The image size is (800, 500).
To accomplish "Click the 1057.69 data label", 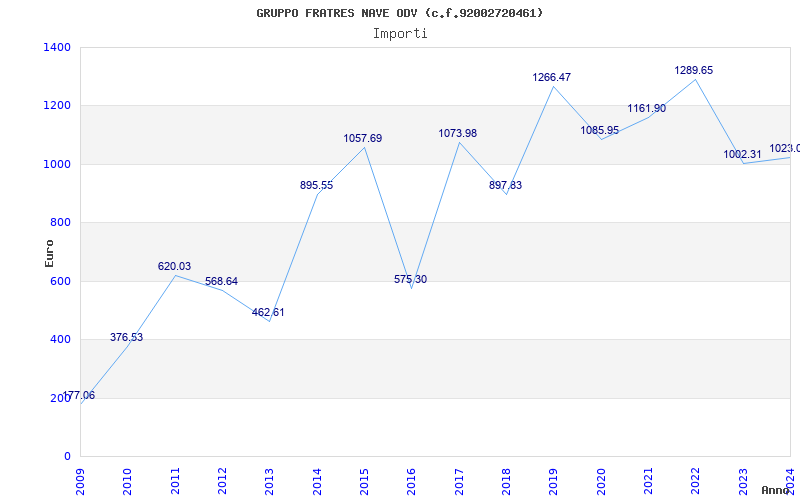I will tap(363, 138).
